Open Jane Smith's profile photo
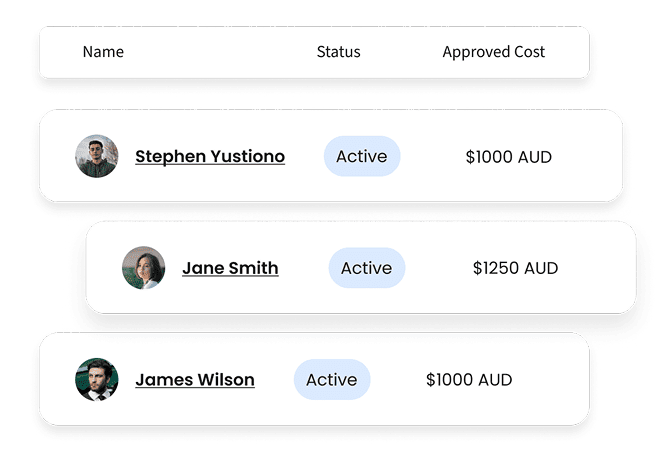The height and width of the screenshot is (454, 656). (143, 268)
